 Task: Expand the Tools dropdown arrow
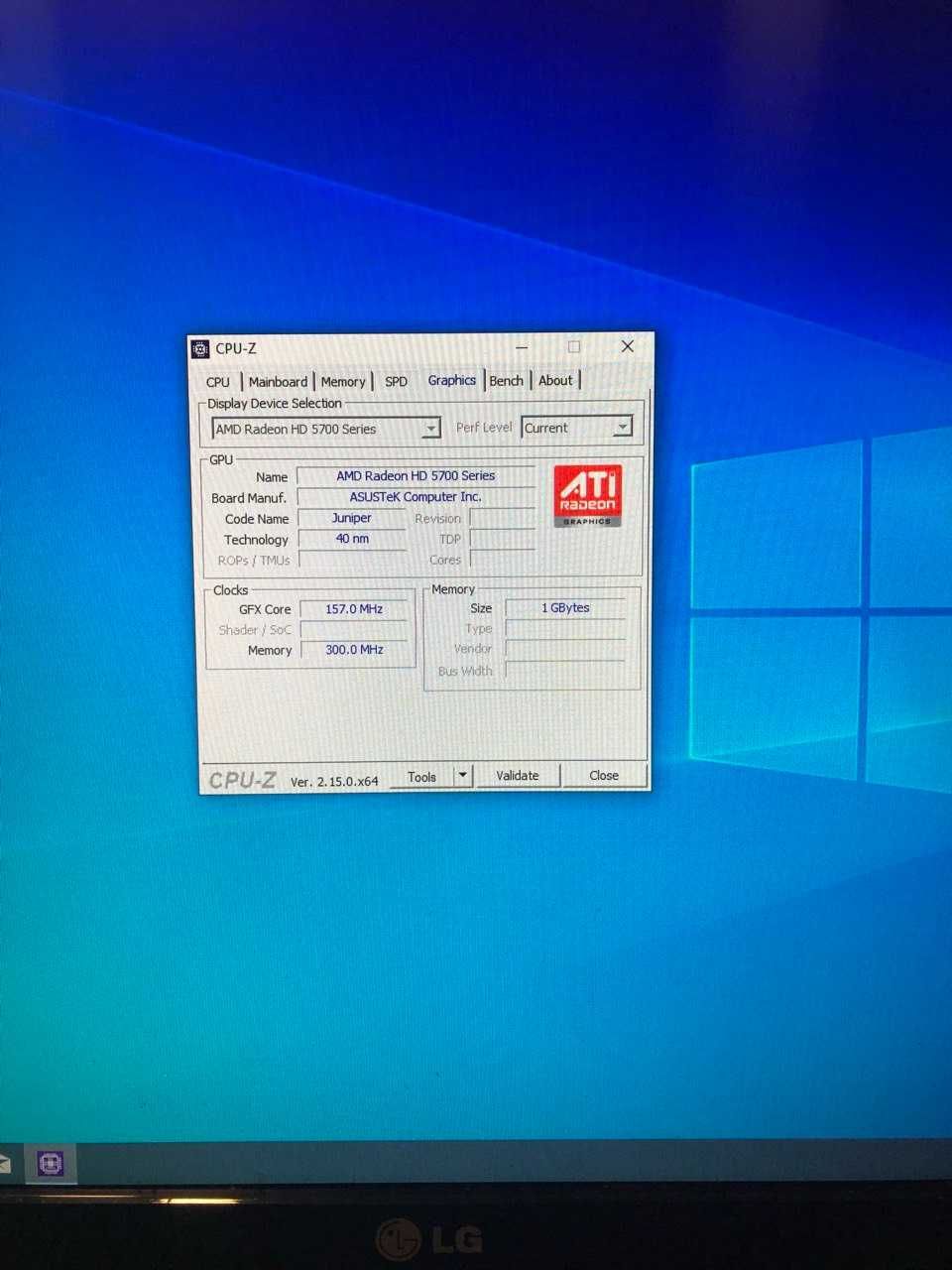[463, 775]
